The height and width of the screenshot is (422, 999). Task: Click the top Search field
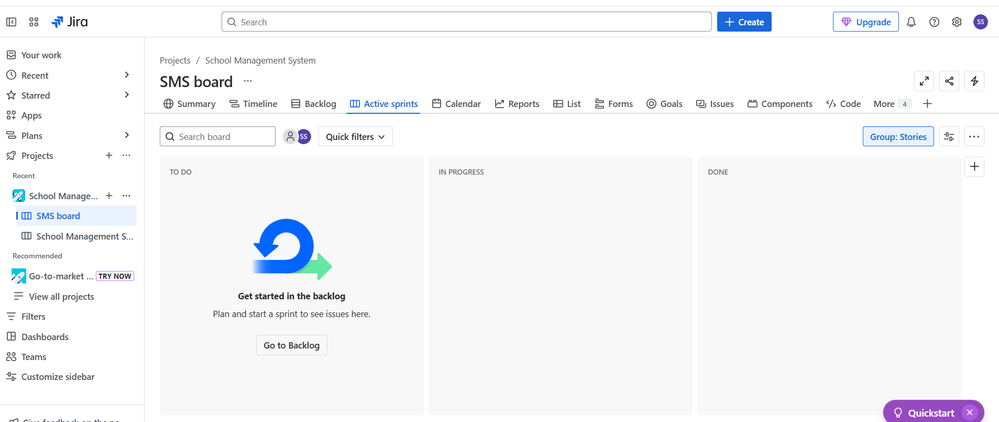coord(466,22)
